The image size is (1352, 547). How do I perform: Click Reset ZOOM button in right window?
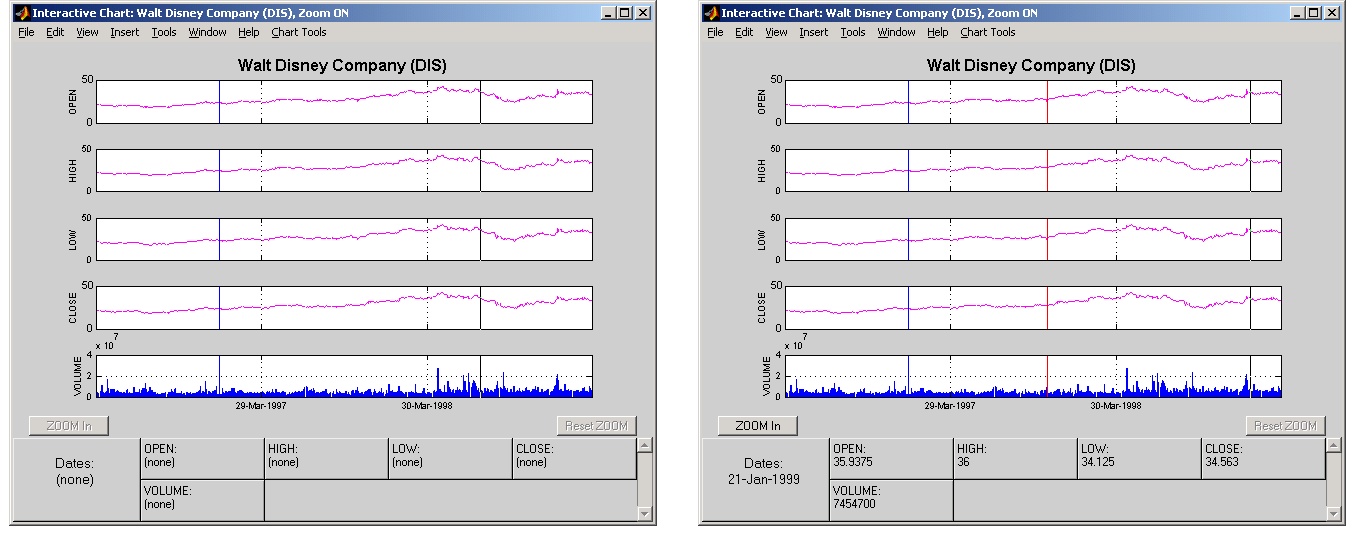(1285, 426)
